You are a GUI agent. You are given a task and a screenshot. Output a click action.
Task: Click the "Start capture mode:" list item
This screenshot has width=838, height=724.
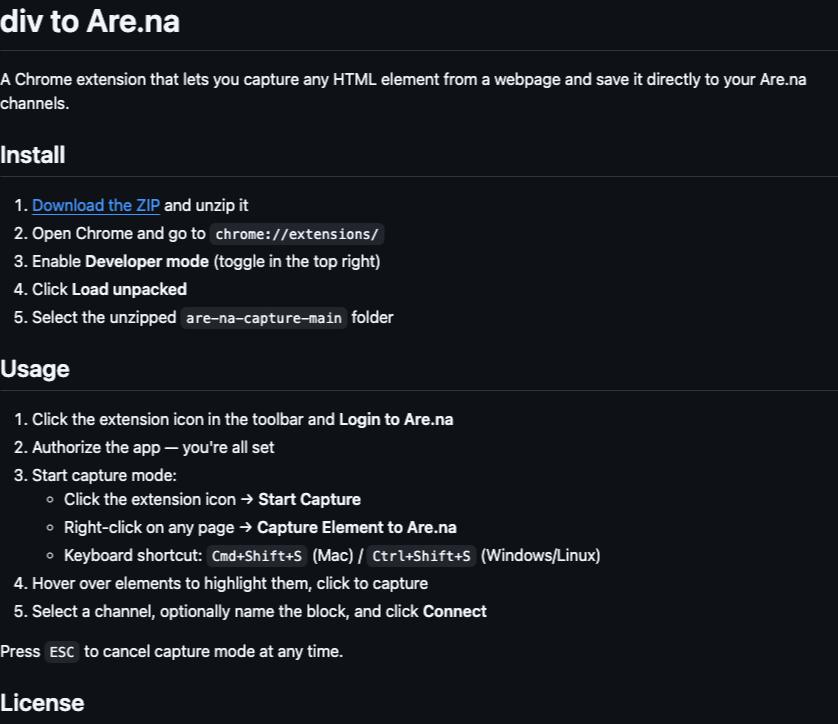(x=104, y=475)
